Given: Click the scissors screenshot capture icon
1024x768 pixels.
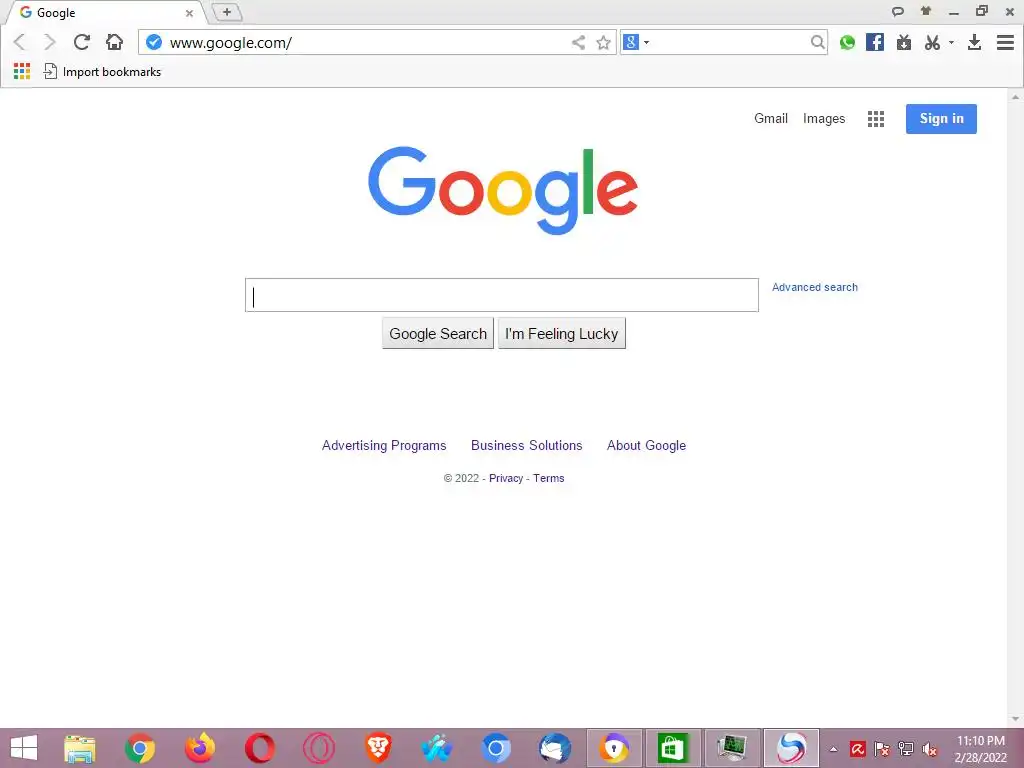Looking at the screenshot, I should click(932, 43).
